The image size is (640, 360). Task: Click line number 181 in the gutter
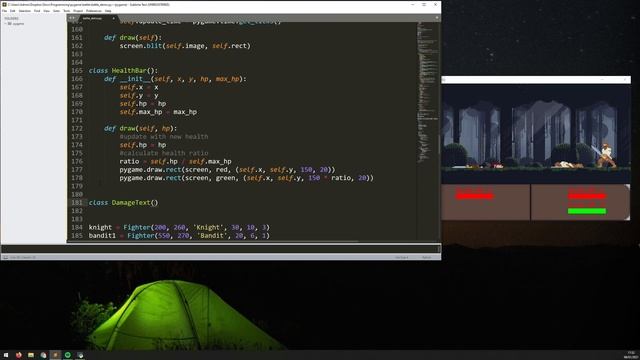[77, 202]
